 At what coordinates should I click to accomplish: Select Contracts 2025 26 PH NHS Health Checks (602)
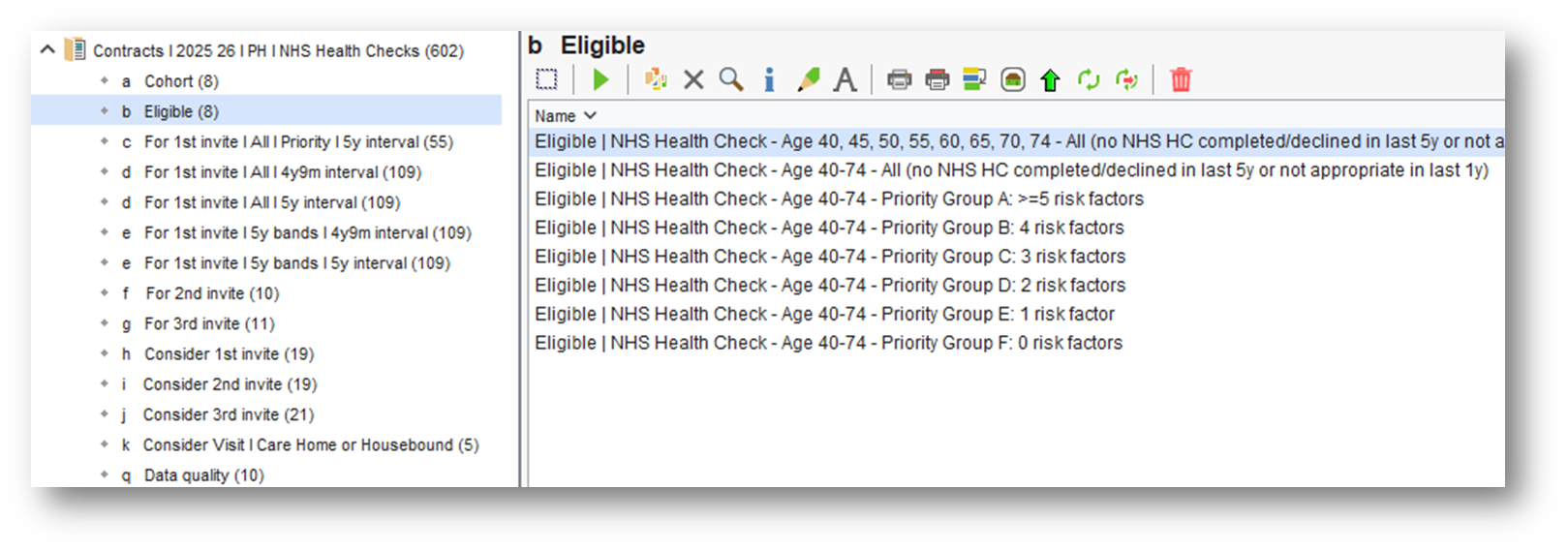pyautogui.click(x=278, y=50)
